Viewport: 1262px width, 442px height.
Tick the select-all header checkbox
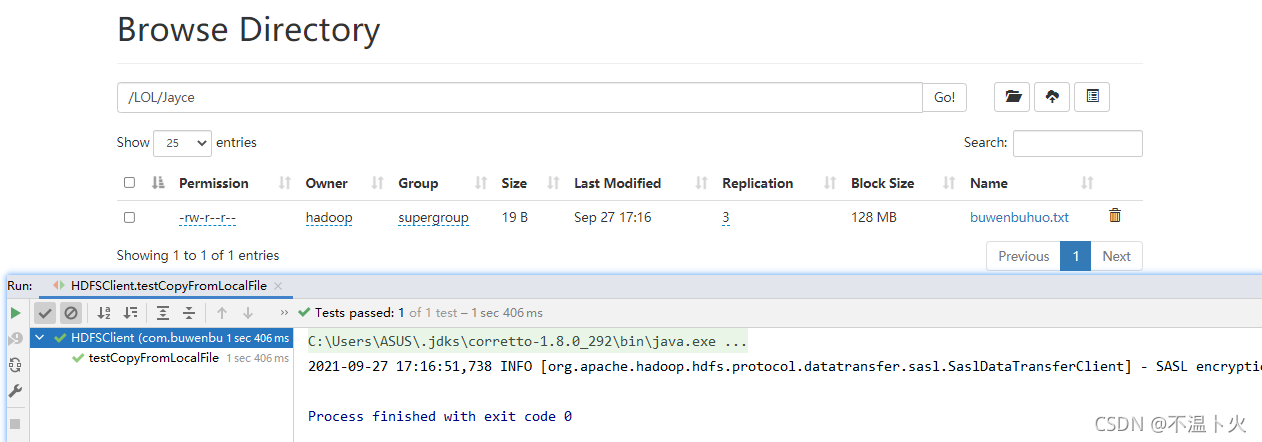[x=129, y=183]
